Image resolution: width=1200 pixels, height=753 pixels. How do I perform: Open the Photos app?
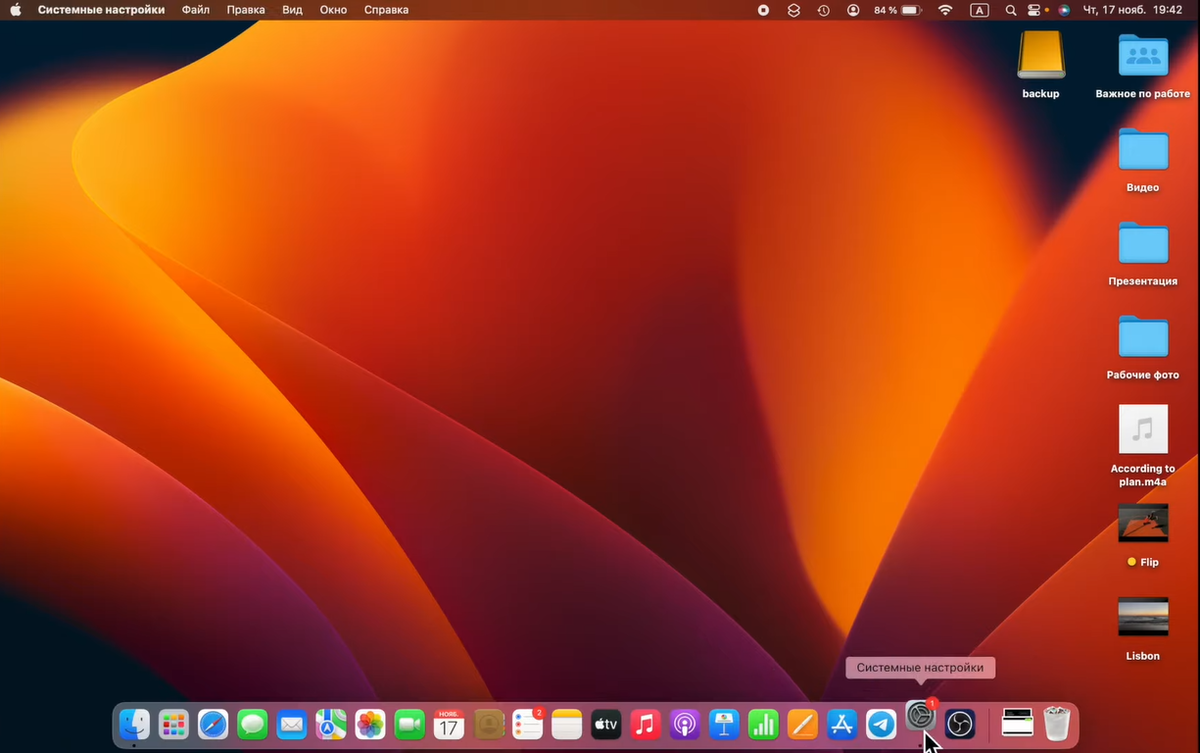(370, 724)
